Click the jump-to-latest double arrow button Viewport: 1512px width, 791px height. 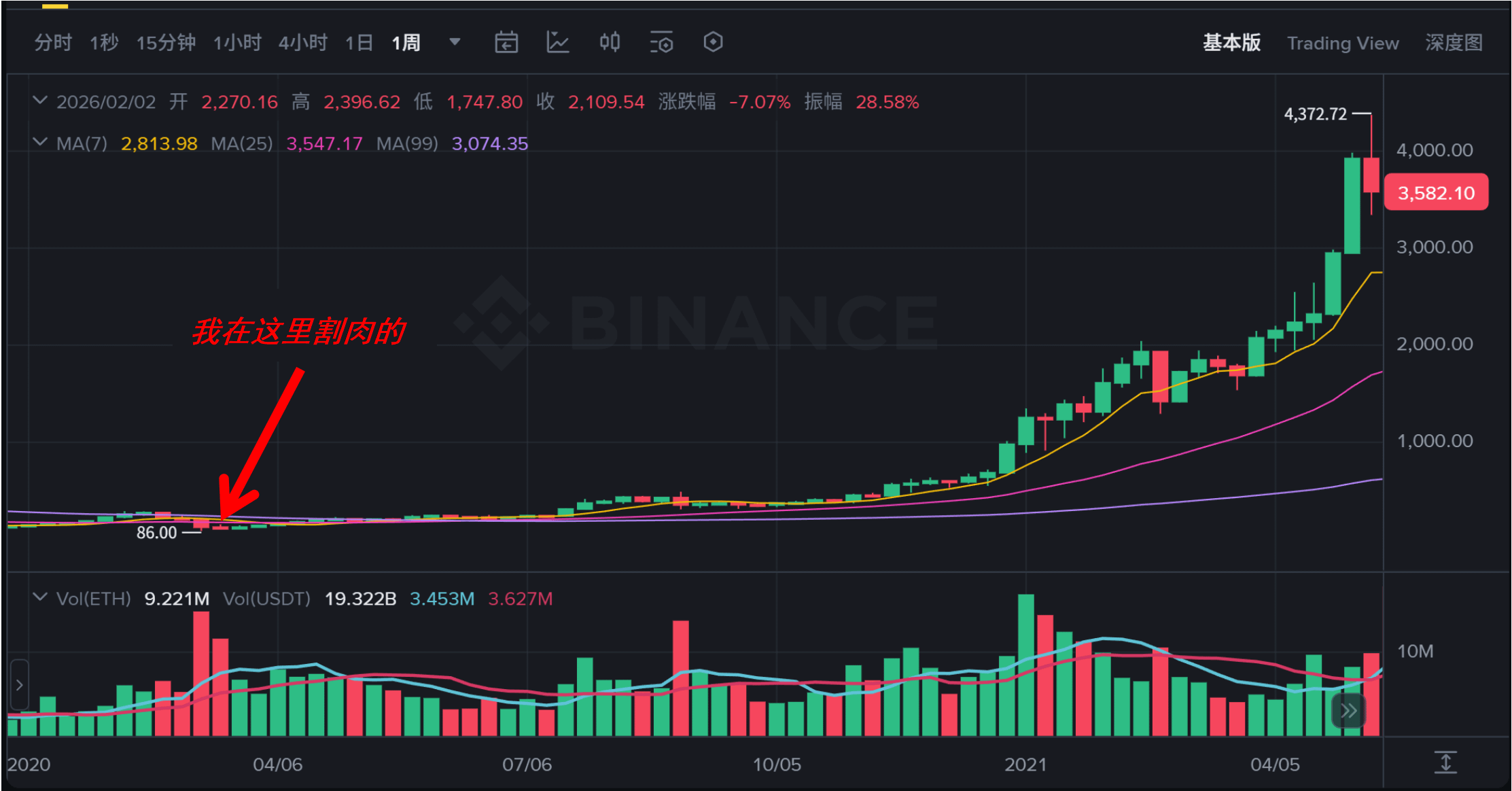[x=1348, y=711]
